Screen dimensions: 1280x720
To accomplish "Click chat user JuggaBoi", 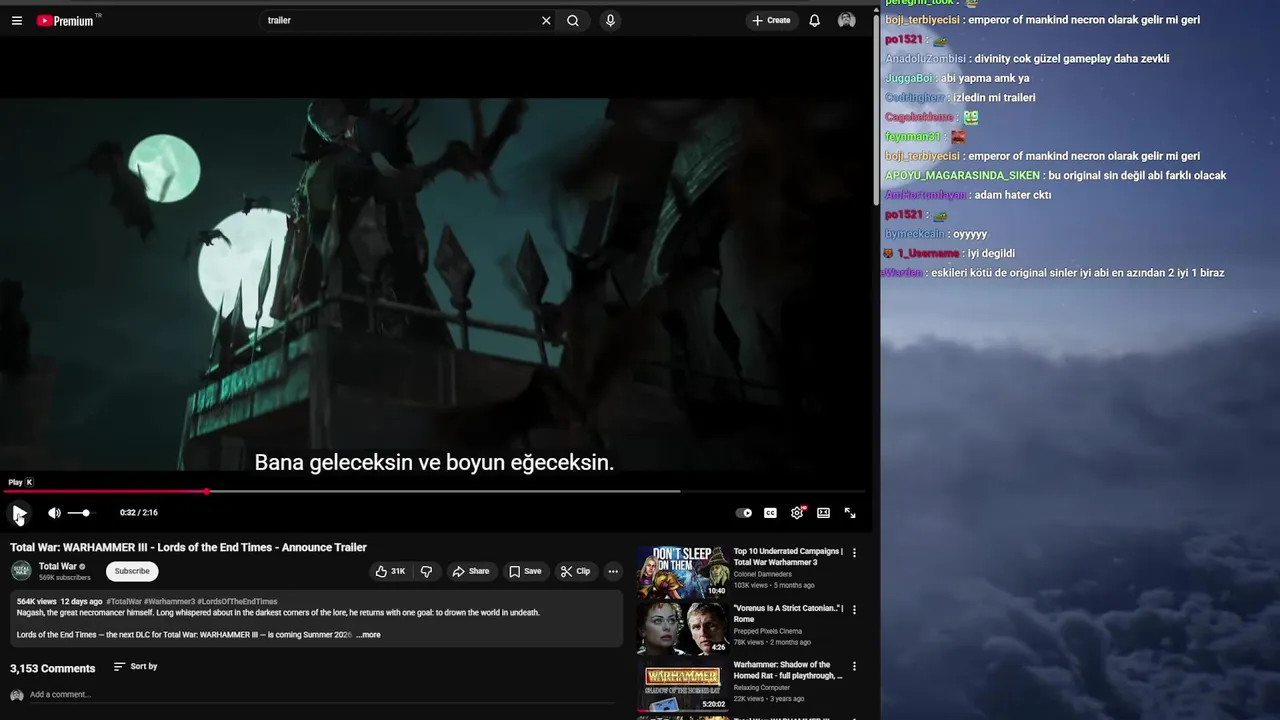I will [909, 78].
